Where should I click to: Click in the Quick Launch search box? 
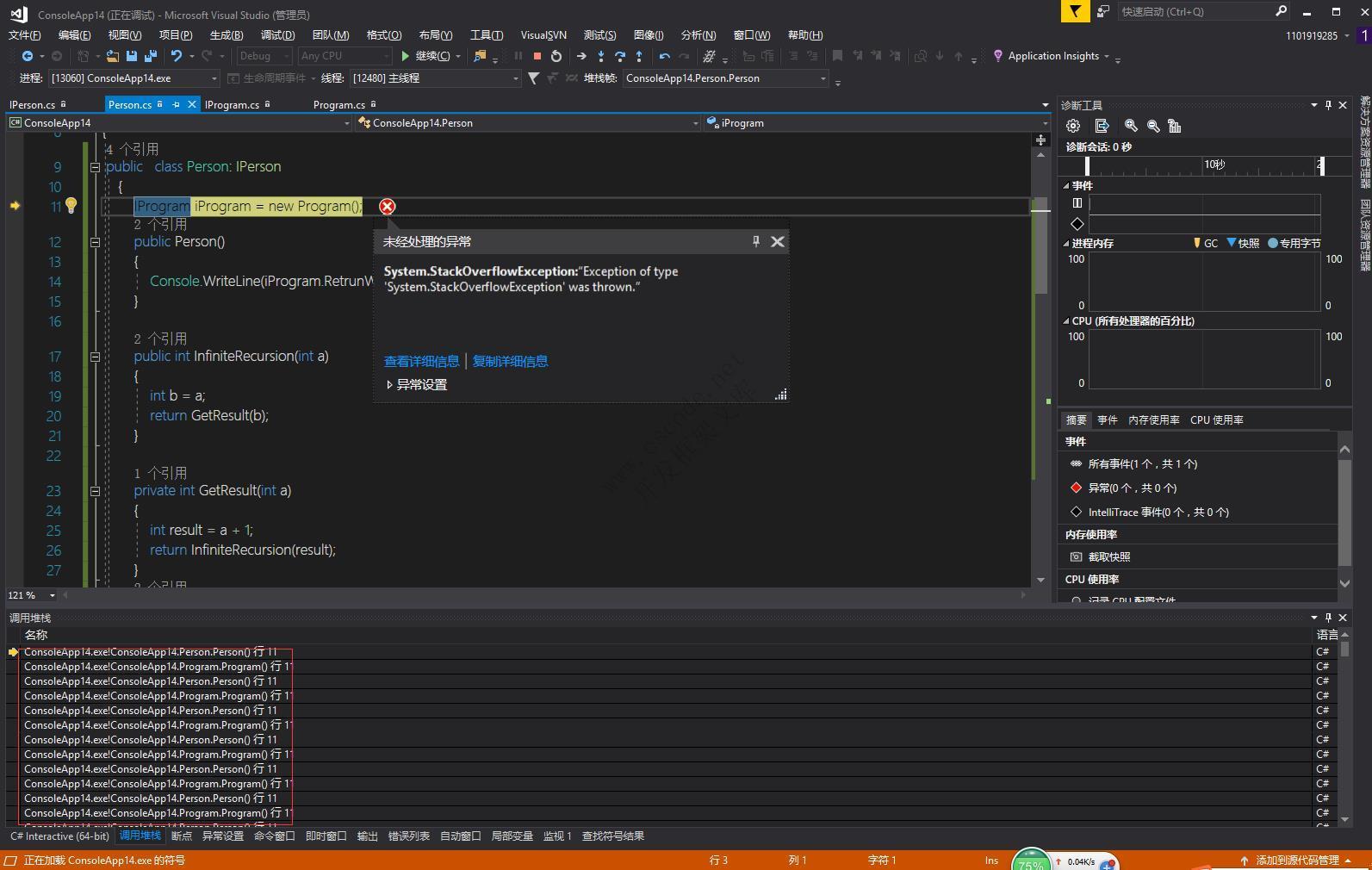[1195, 12]
